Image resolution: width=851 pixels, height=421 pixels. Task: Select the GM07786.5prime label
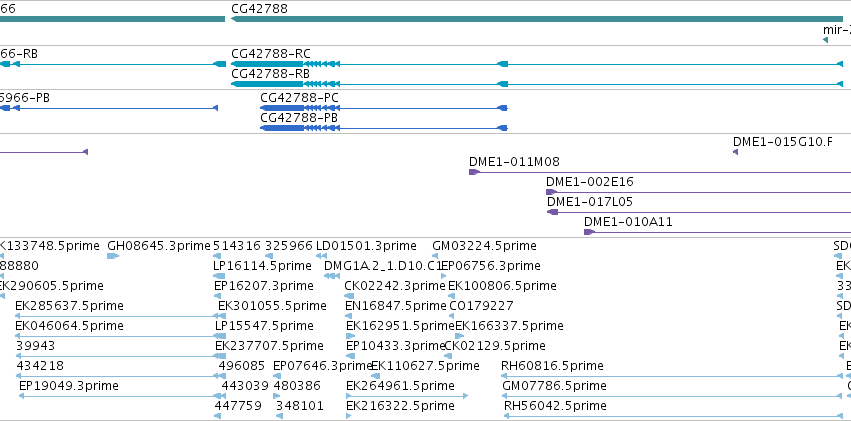point(555,386)
